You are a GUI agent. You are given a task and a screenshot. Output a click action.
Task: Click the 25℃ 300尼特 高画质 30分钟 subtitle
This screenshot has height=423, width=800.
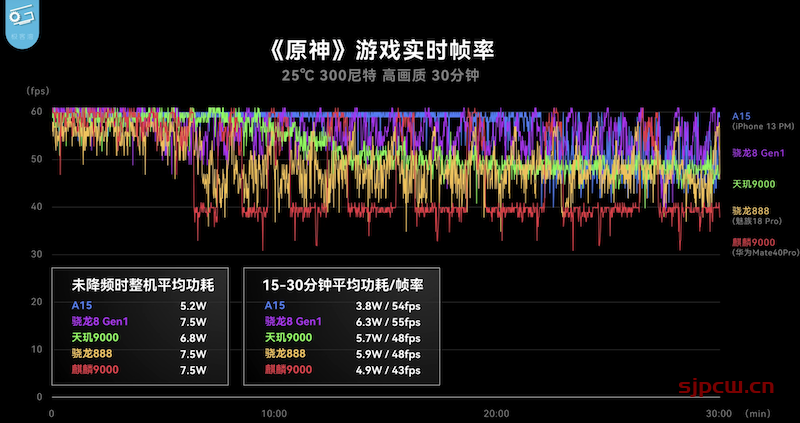400,76
